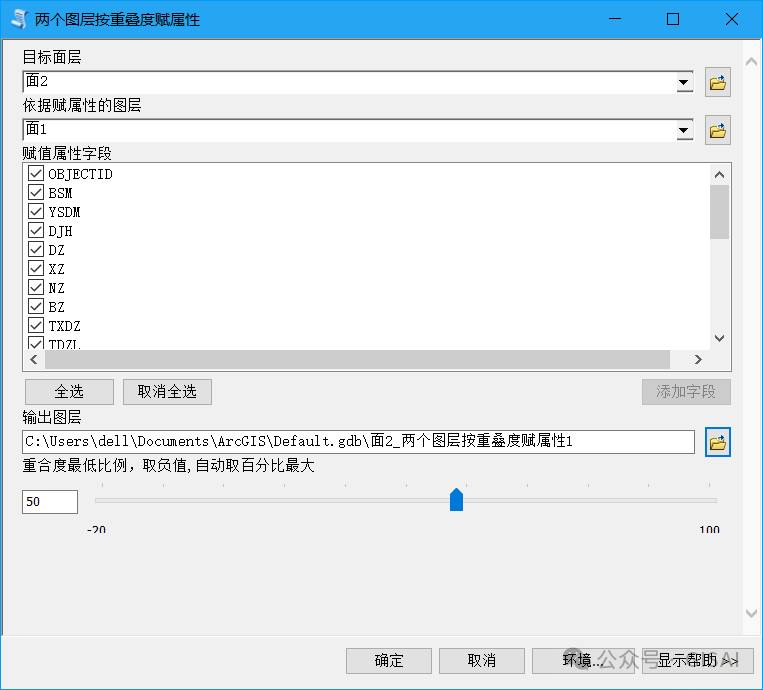The image size is (763, 690).
Task: Select the TXDZ field name text
Action: [64, 326]
